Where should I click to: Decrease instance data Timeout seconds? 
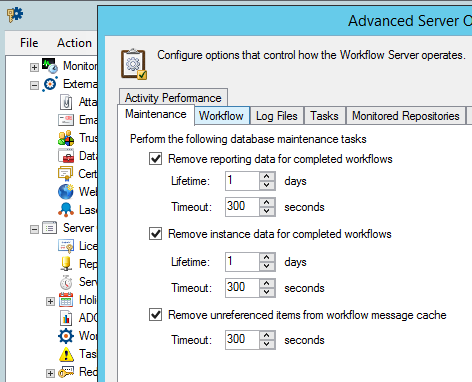tap(267, 292)
